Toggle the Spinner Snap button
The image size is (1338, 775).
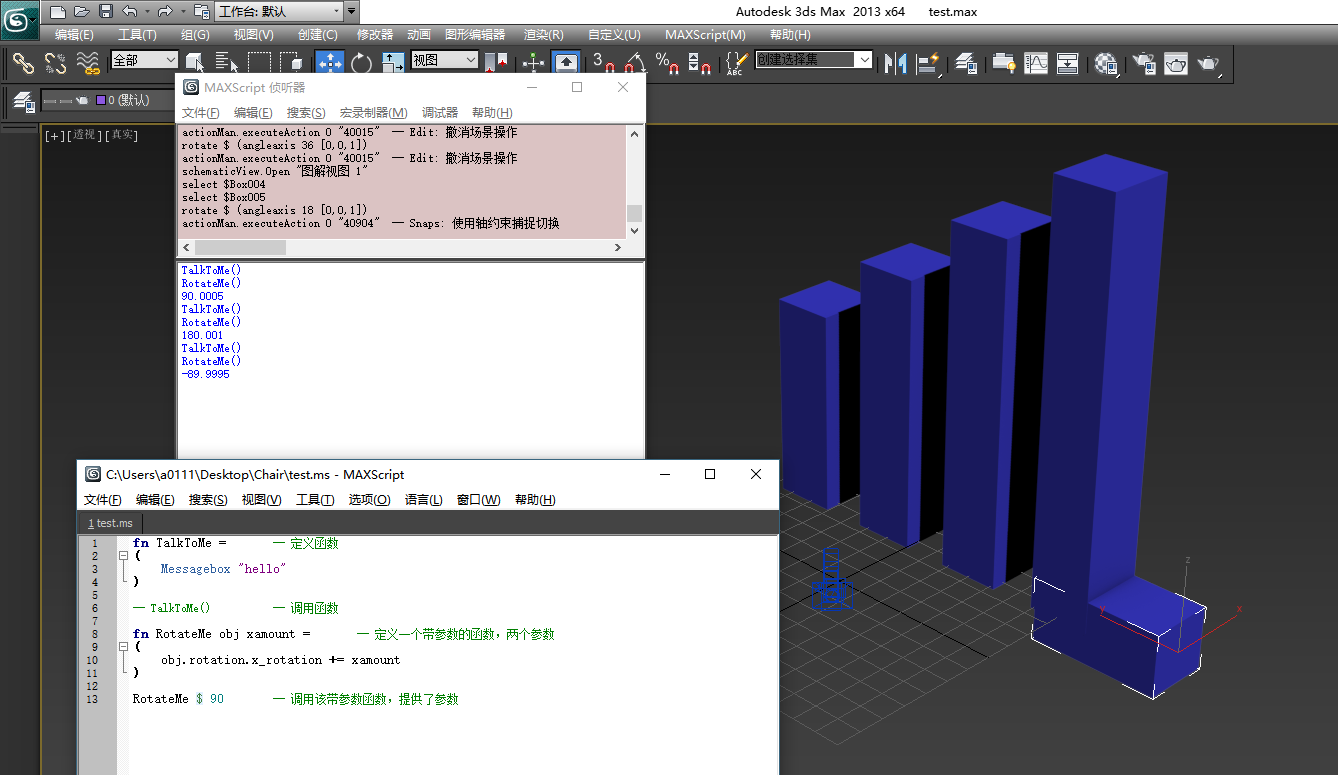(x=701, y=63)
